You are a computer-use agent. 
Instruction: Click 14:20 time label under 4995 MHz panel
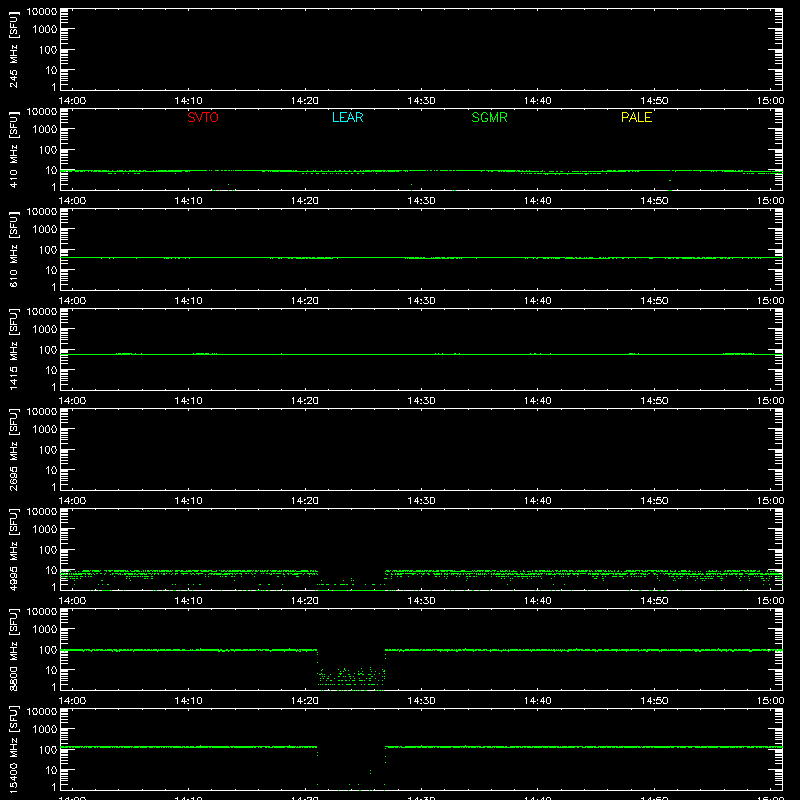[x=305, y=601]
